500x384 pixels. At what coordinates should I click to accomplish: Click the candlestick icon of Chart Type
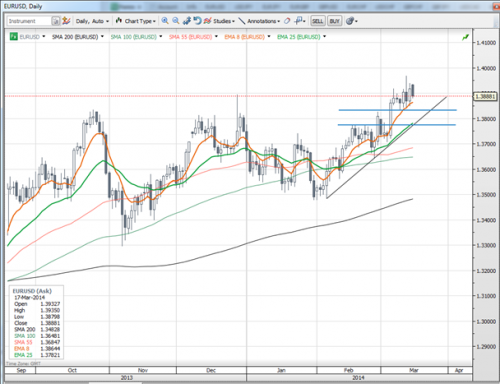(x=118, y=21)
